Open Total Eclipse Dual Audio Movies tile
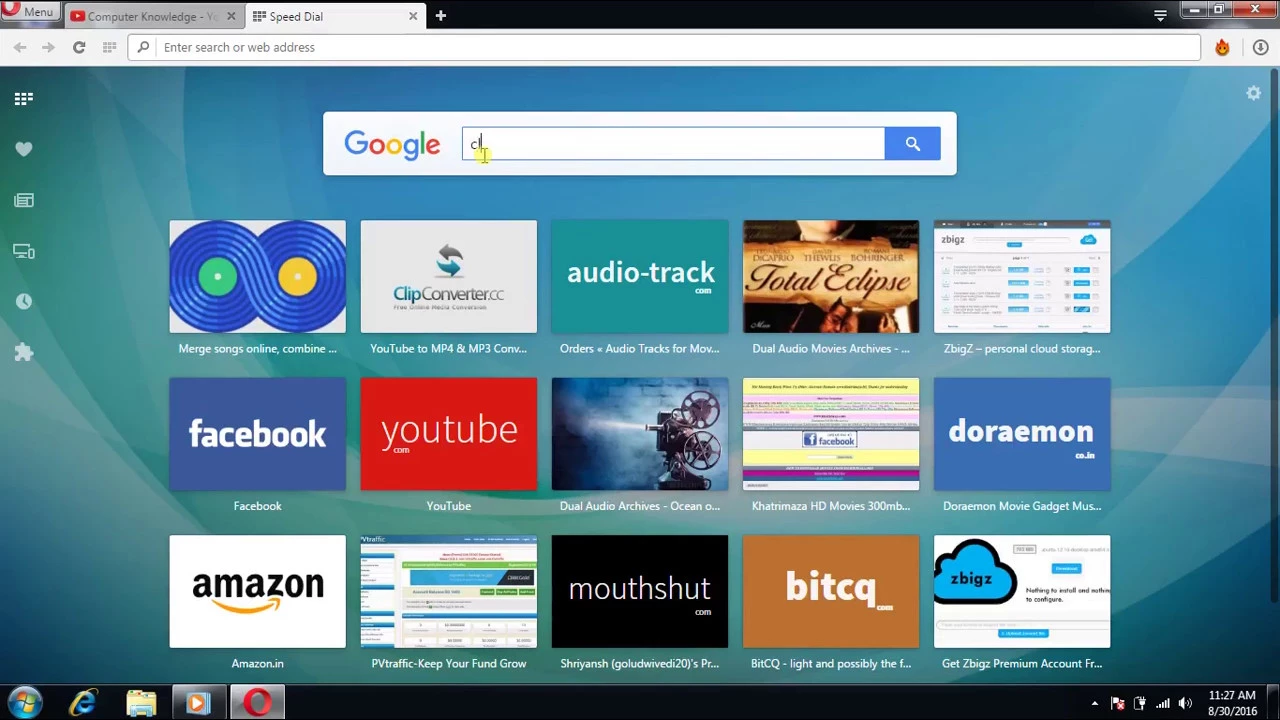The height and width of the screenshot is (720, 1280). [x=831, y=277]
